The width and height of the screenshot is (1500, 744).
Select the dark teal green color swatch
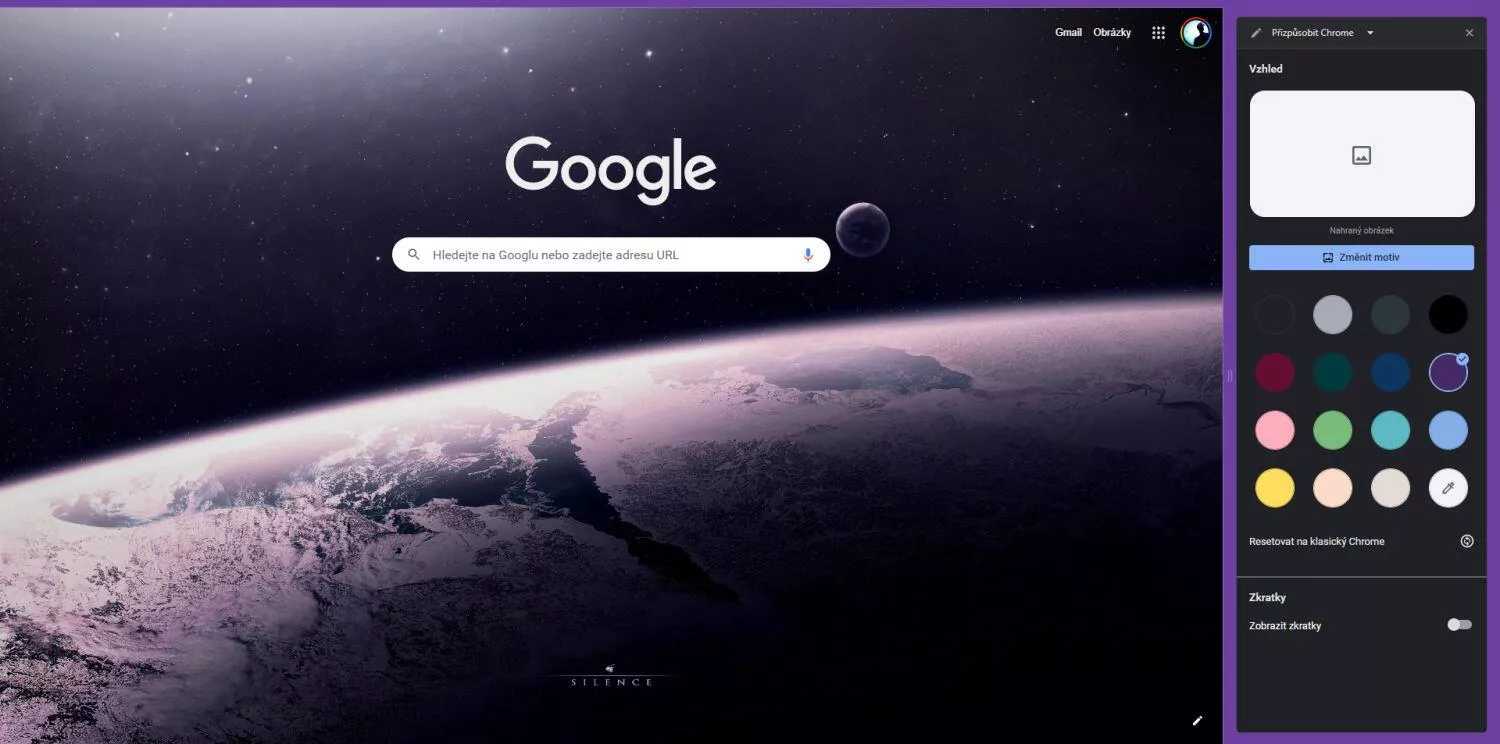coord(1332,373)
